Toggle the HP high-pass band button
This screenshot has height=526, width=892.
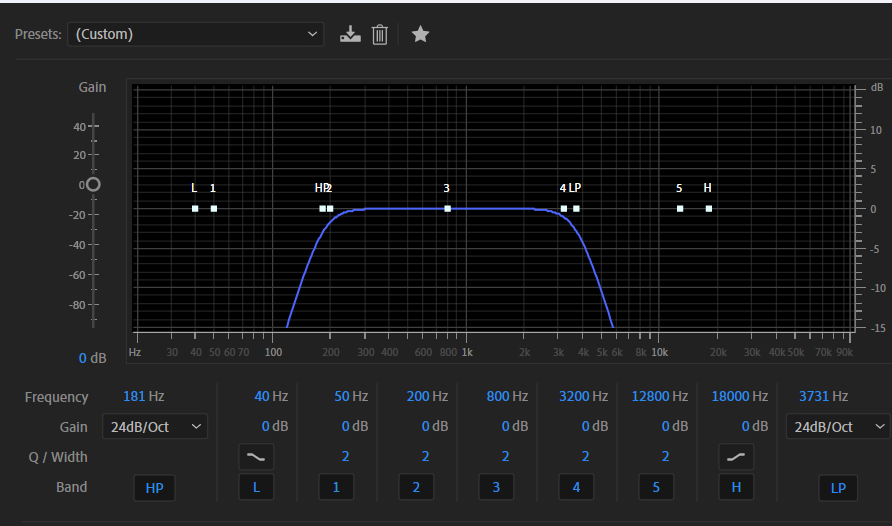coord(154,488)
